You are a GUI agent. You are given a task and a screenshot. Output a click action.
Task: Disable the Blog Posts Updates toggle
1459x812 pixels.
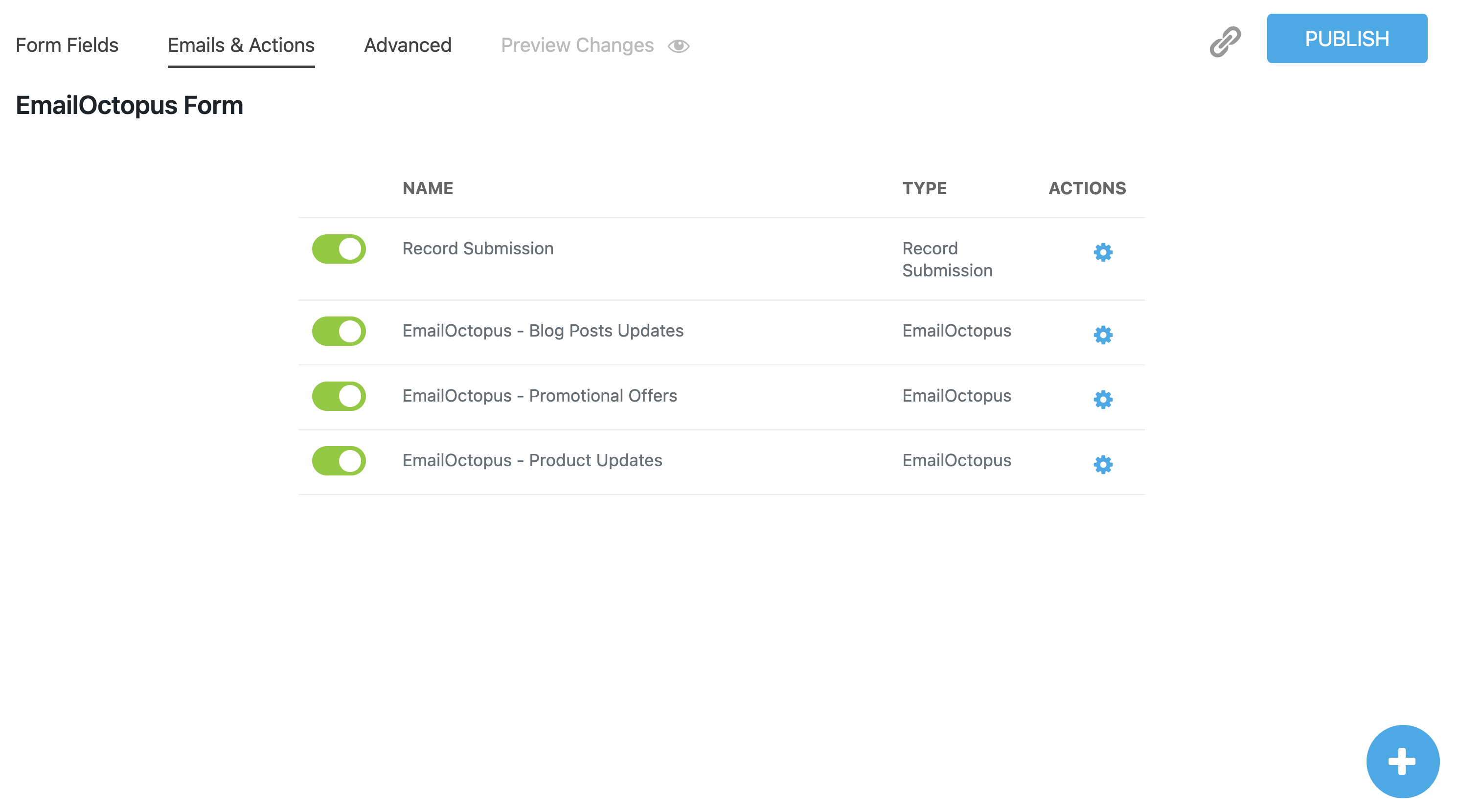tap(338, 331)
